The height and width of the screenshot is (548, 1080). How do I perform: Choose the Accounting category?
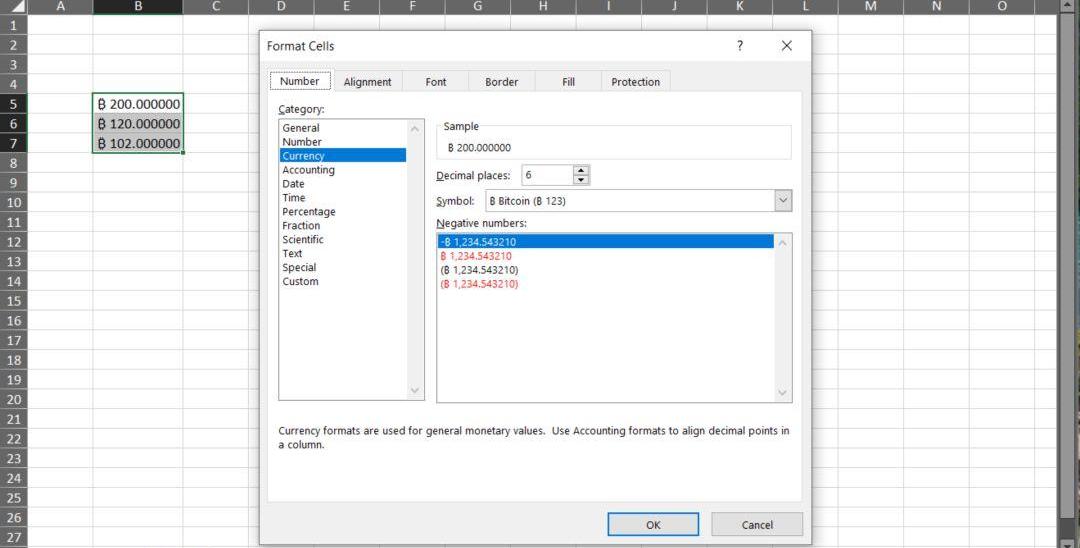pos(343,170)
